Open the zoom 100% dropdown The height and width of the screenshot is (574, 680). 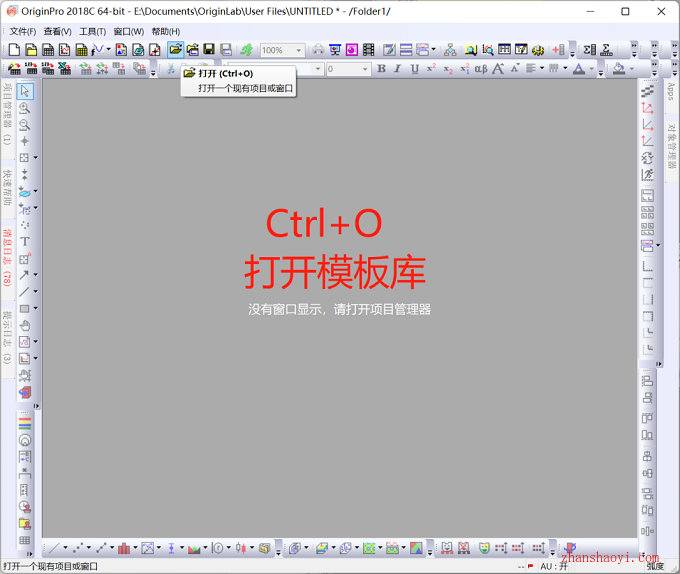click(x=298, y=50)
